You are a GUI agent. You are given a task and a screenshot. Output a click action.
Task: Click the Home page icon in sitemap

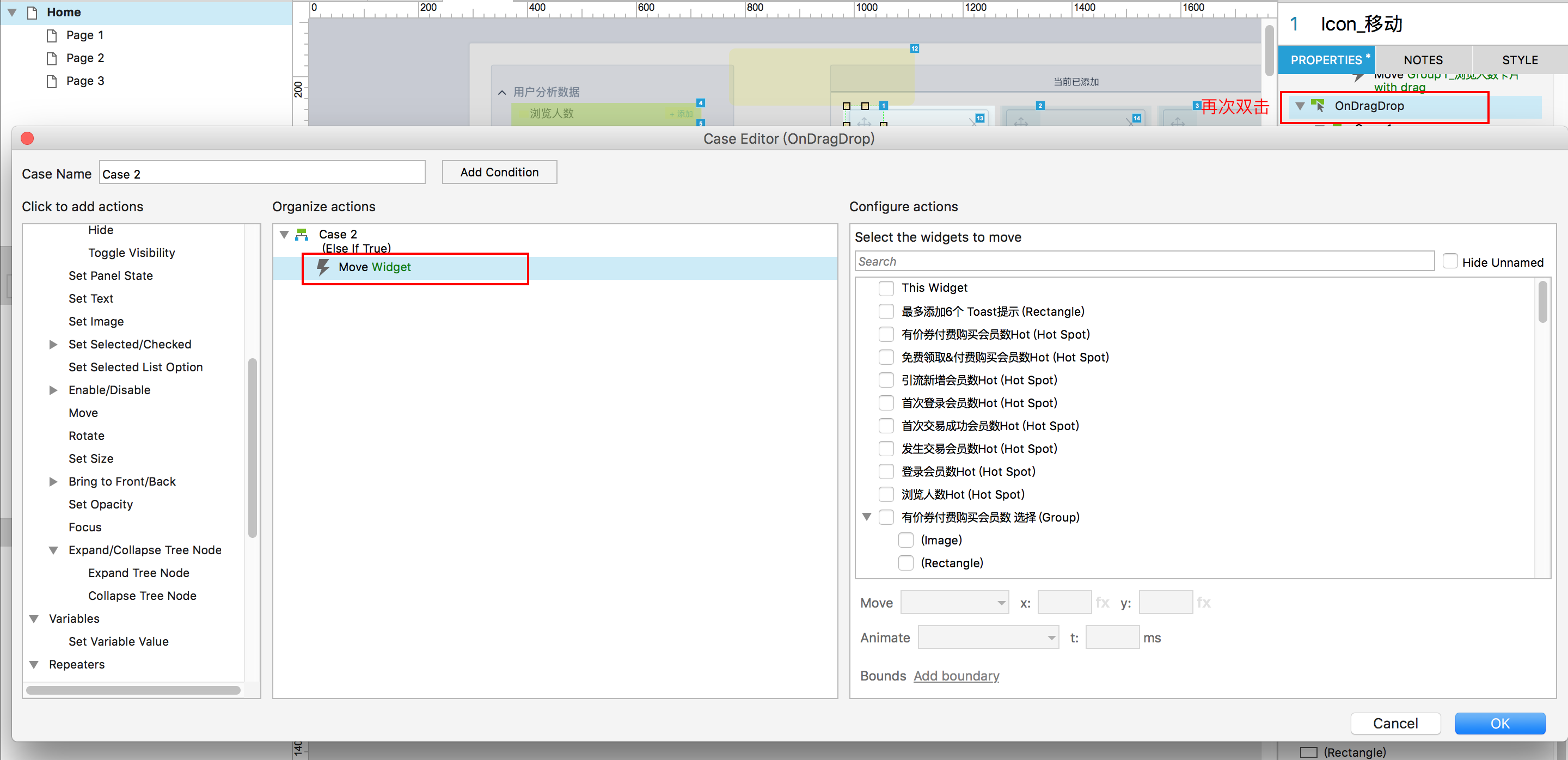[x=33, y=12]
